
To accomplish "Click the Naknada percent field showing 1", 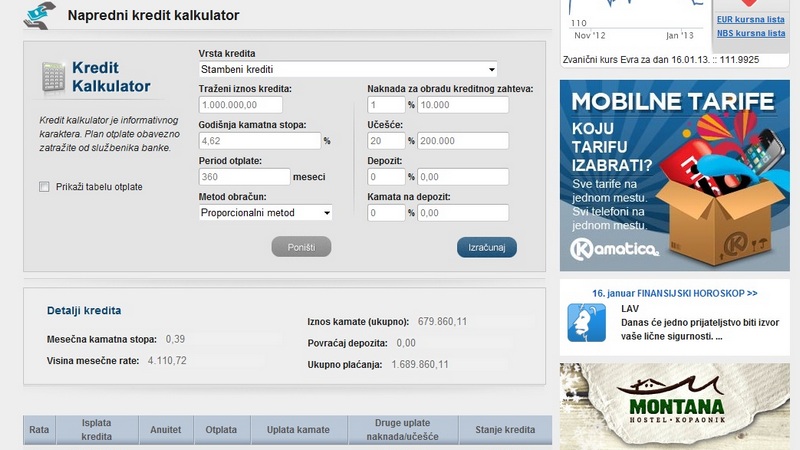I will pos(386,105).
